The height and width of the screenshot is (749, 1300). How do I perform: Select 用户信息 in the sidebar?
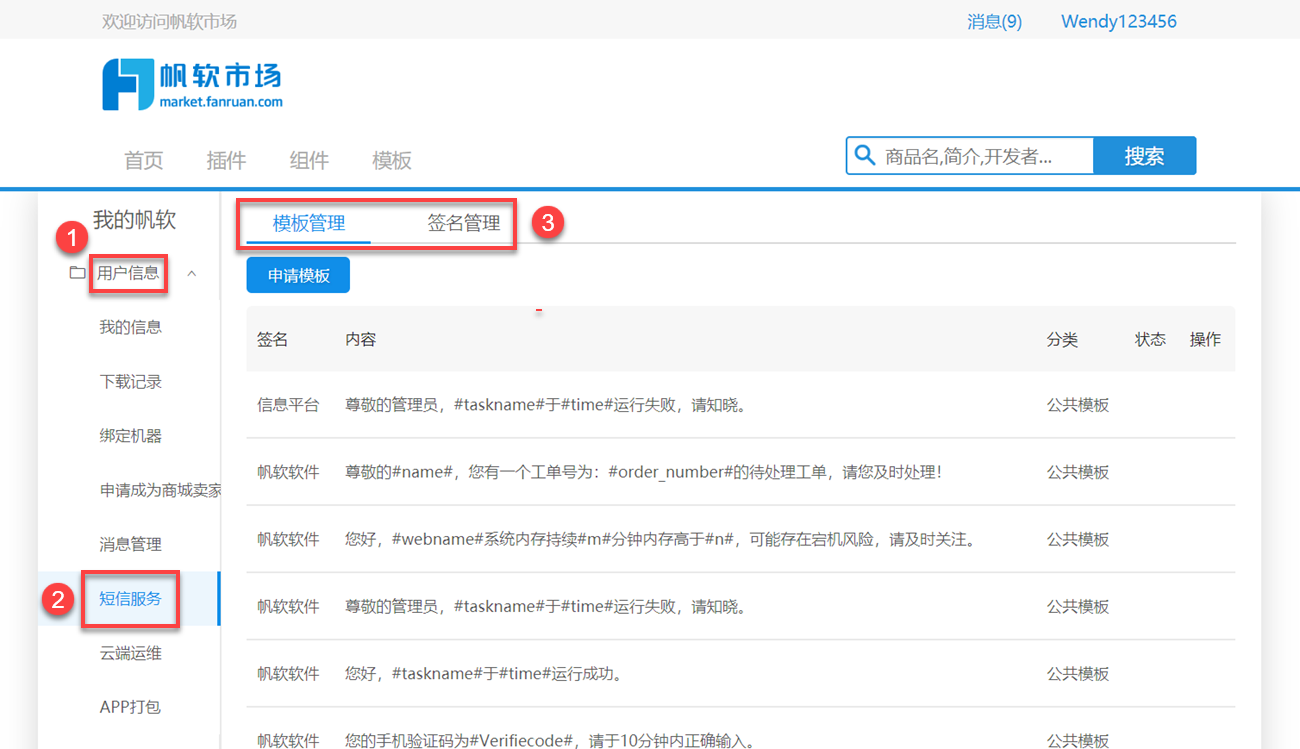[128, 273]
